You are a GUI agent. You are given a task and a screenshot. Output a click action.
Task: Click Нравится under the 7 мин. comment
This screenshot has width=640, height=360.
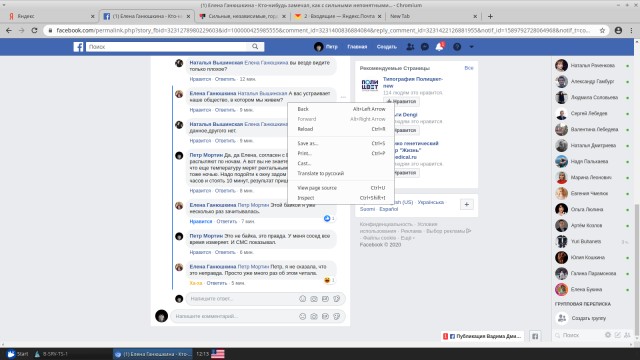click(x=201, y=221)
